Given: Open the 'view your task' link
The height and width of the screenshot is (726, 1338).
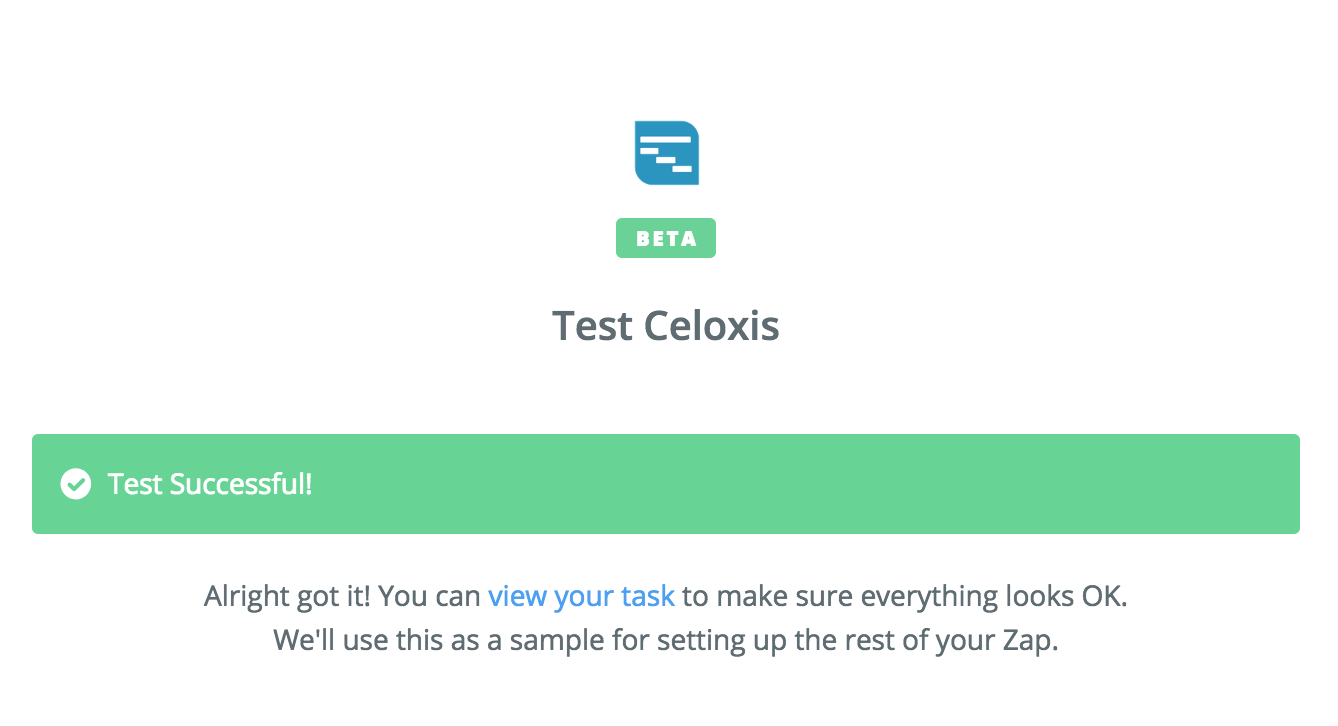Looking at the screenshot, I should 581,597.
